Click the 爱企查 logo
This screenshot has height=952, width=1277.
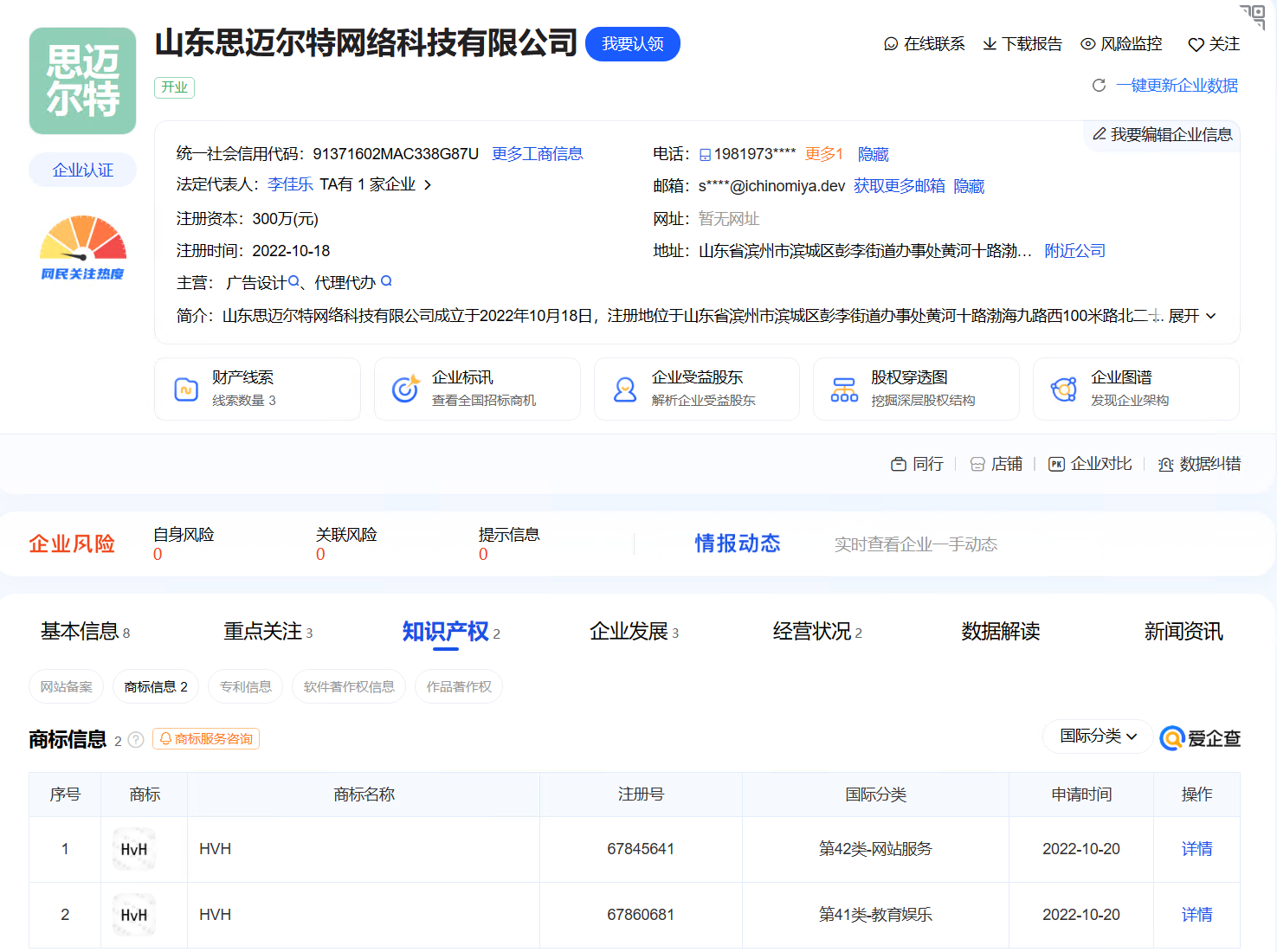click(x=1200, y=738)
